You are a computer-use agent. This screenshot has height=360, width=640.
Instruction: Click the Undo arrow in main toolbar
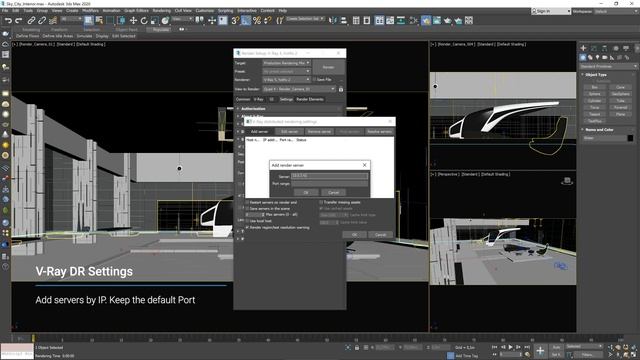pyautogui.click(x=8, y=20)
